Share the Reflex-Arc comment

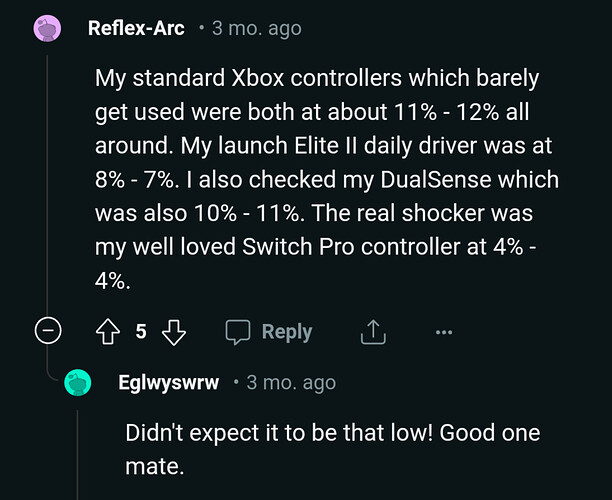tap(371, 331)
